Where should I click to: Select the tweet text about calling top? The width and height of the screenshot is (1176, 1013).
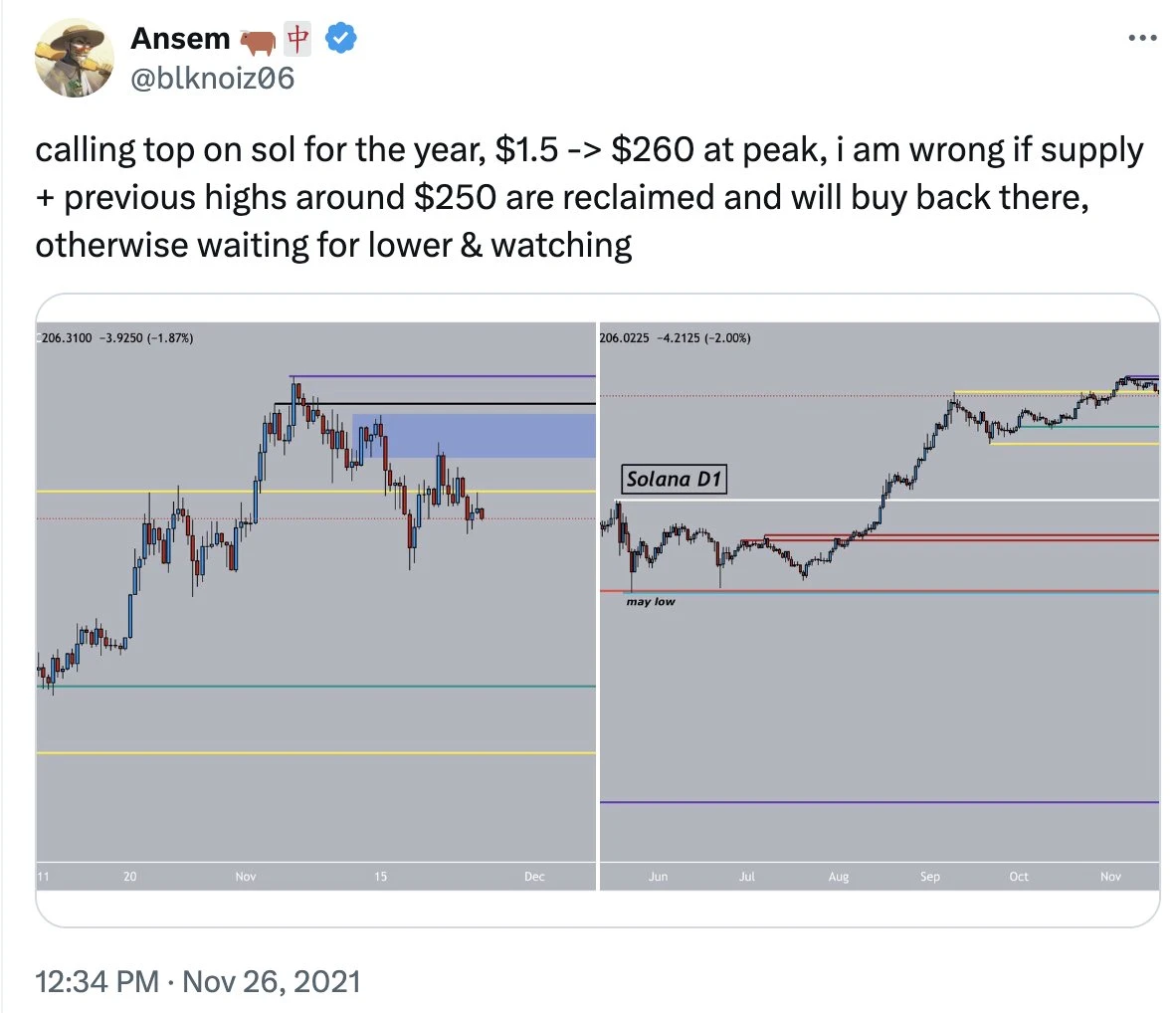click(589, 197)
